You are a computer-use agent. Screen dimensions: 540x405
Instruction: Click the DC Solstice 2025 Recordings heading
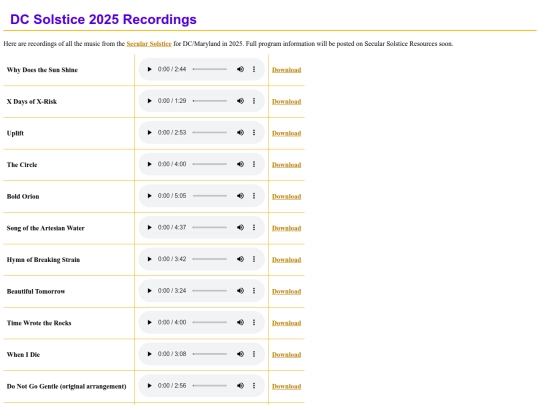pyautogui.click(x=103, y=19)
